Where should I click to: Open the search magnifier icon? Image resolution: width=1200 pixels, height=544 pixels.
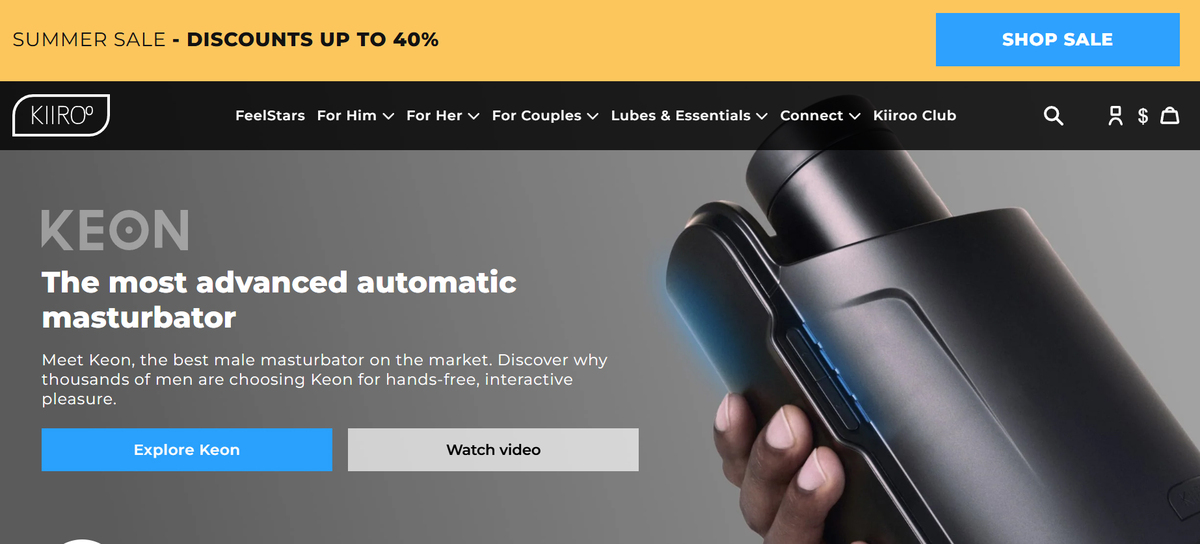pyautogui.click(x=1053, y=116)
